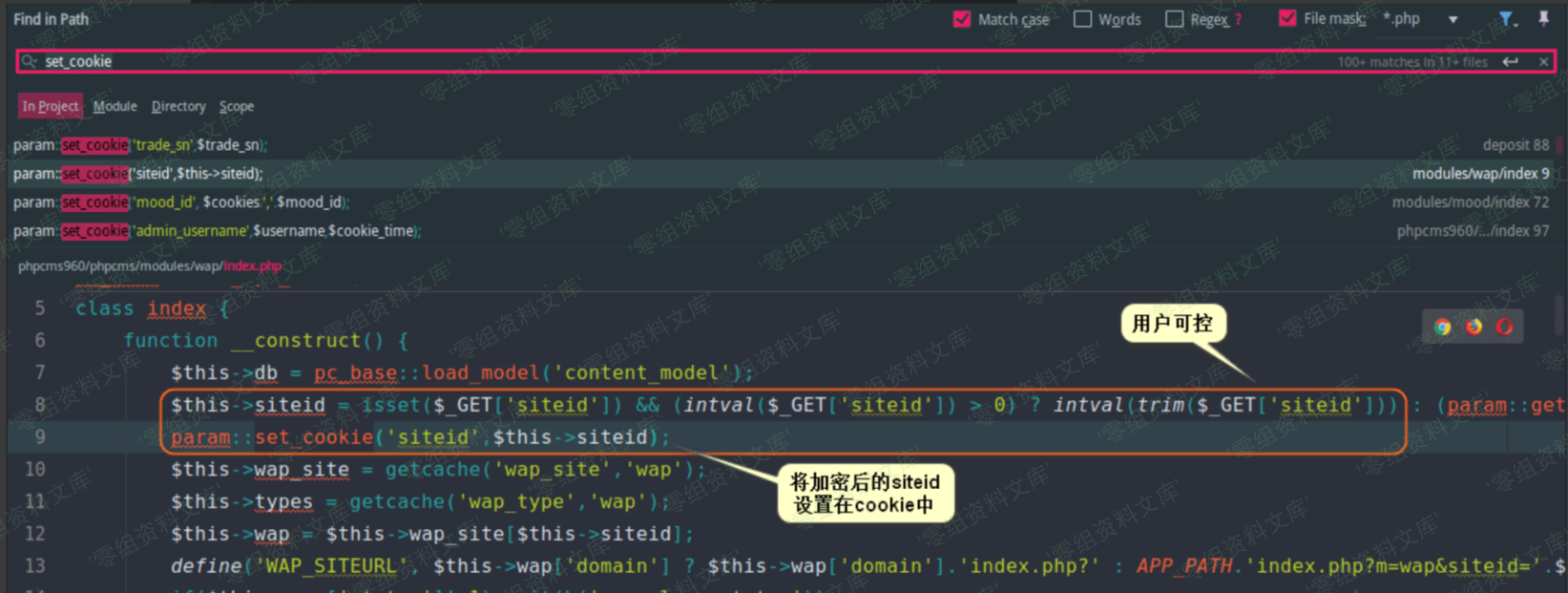Open the search filter funnel icon
Image resolution: width=1568 pixels, height=593 pixels.
[1506, 19]
